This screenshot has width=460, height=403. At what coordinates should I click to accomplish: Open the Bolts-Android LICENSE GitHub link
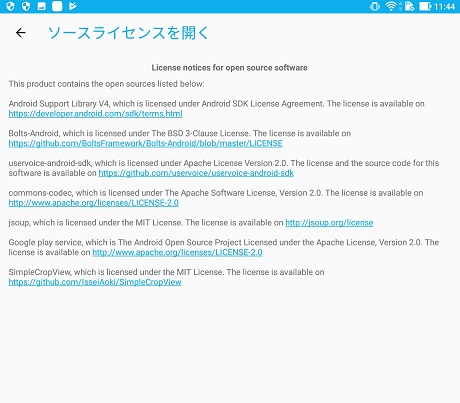point(145,143)
